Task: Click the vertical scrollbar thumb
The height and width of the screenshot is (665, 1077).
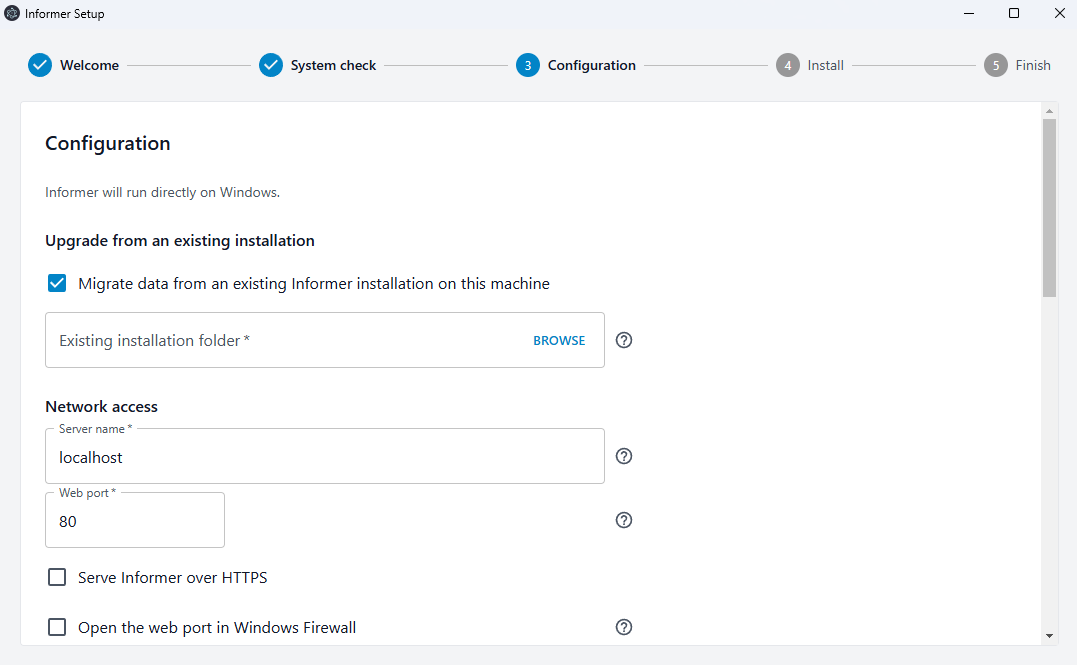Action: click(x=1049, y=207)
